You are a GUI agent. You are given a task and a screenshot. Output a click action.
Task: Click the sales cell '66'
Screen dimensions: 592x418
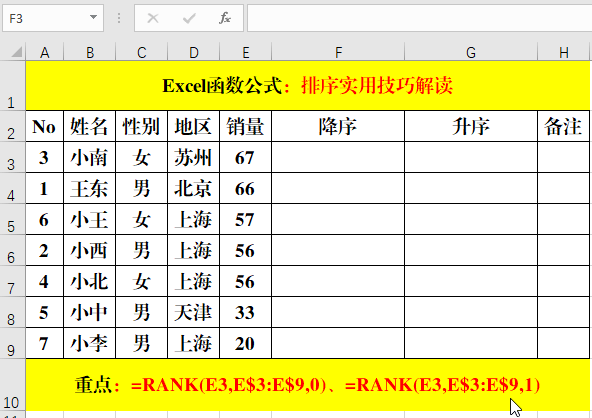pyautogui.click(x=246, y=188)
